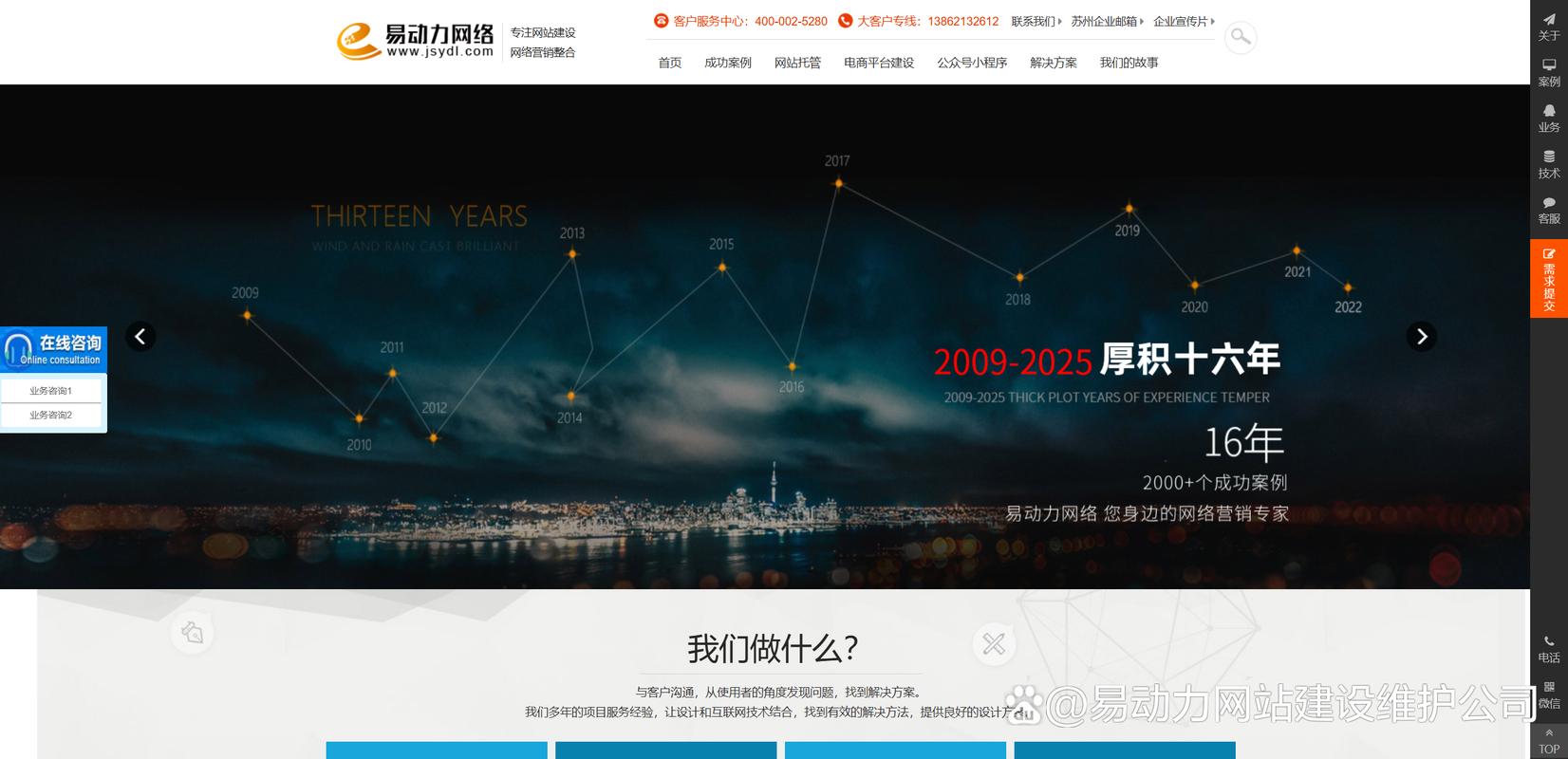This screenshot has width=1568, height=759.
Task: Click 电话 in the right sidebar
Action: 1549,649
